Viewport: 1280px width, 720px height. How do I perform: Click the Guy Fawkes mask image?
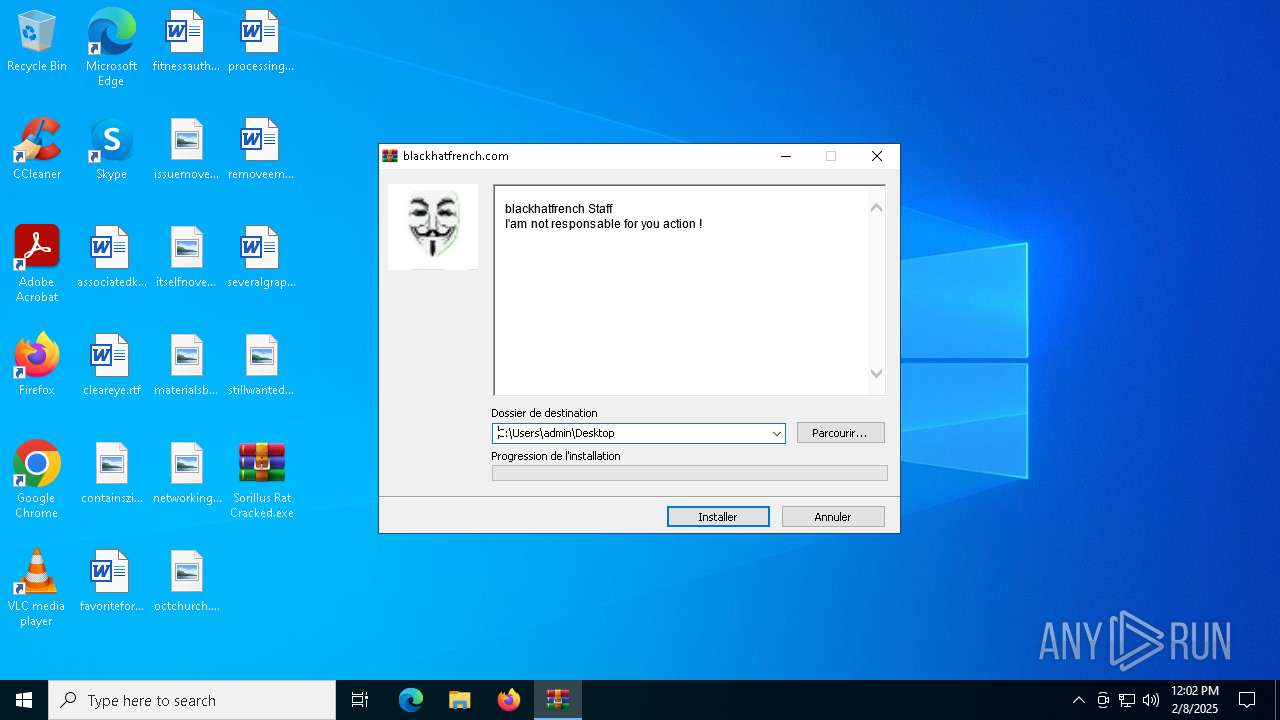[x=433, y=227]
